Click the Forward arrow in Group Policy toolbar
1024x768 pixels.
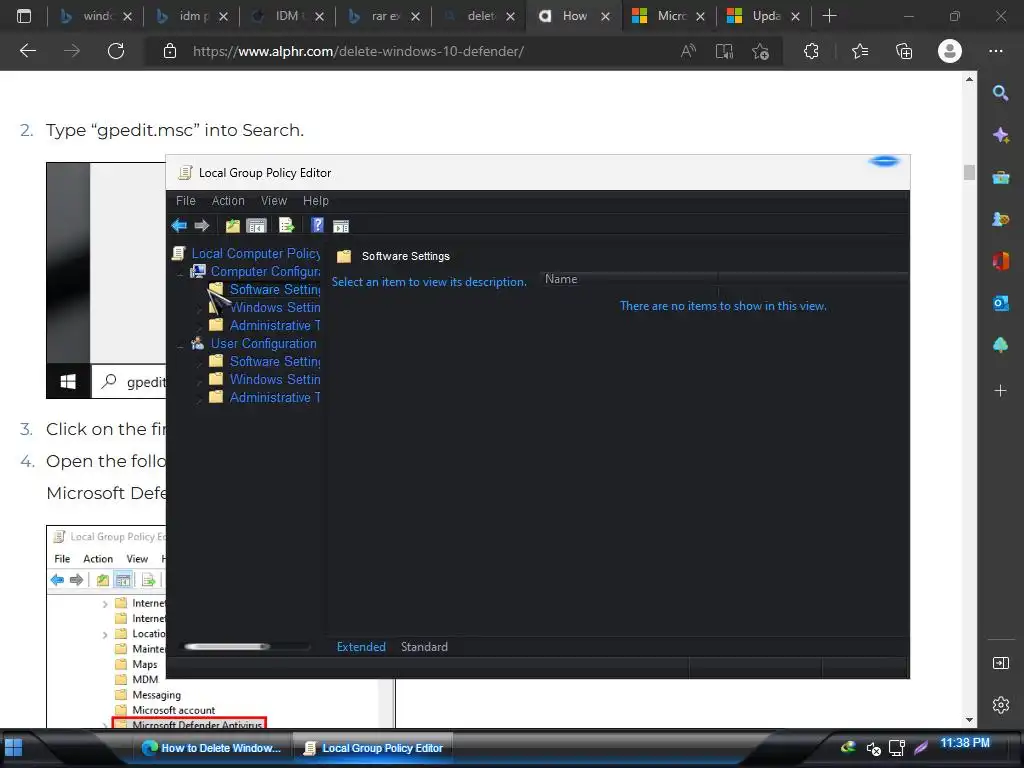pyautogui.click(x=202, y=226)
